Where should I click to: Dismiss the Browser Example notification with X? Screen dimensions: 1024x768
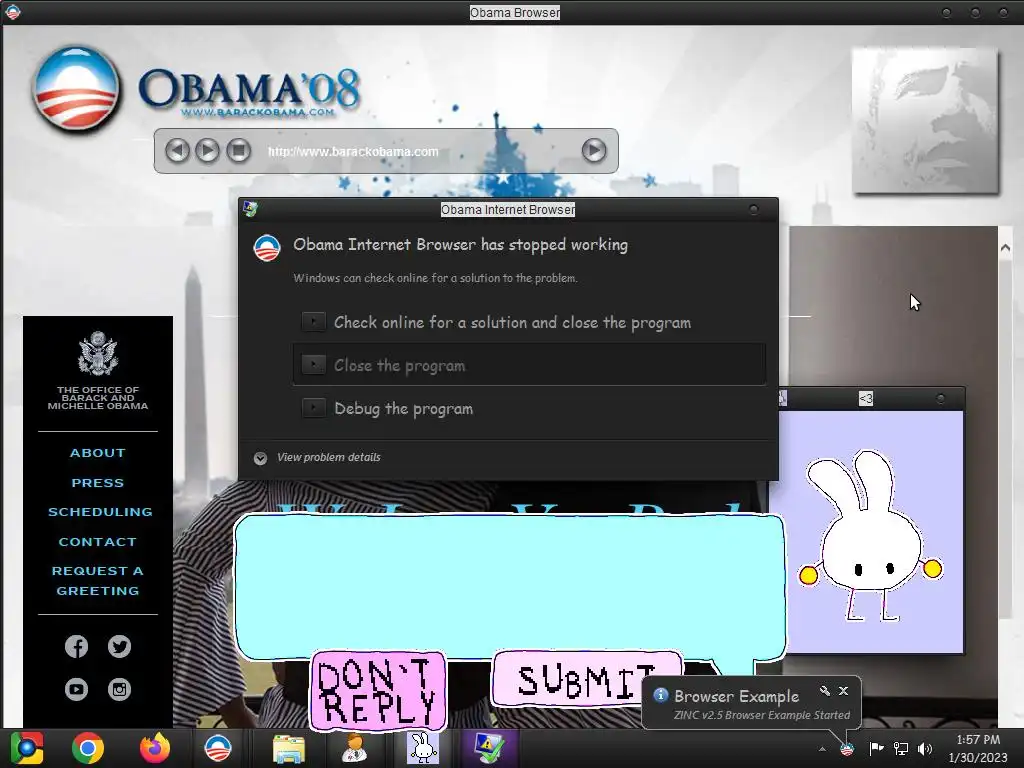click(x=843, y=691)
